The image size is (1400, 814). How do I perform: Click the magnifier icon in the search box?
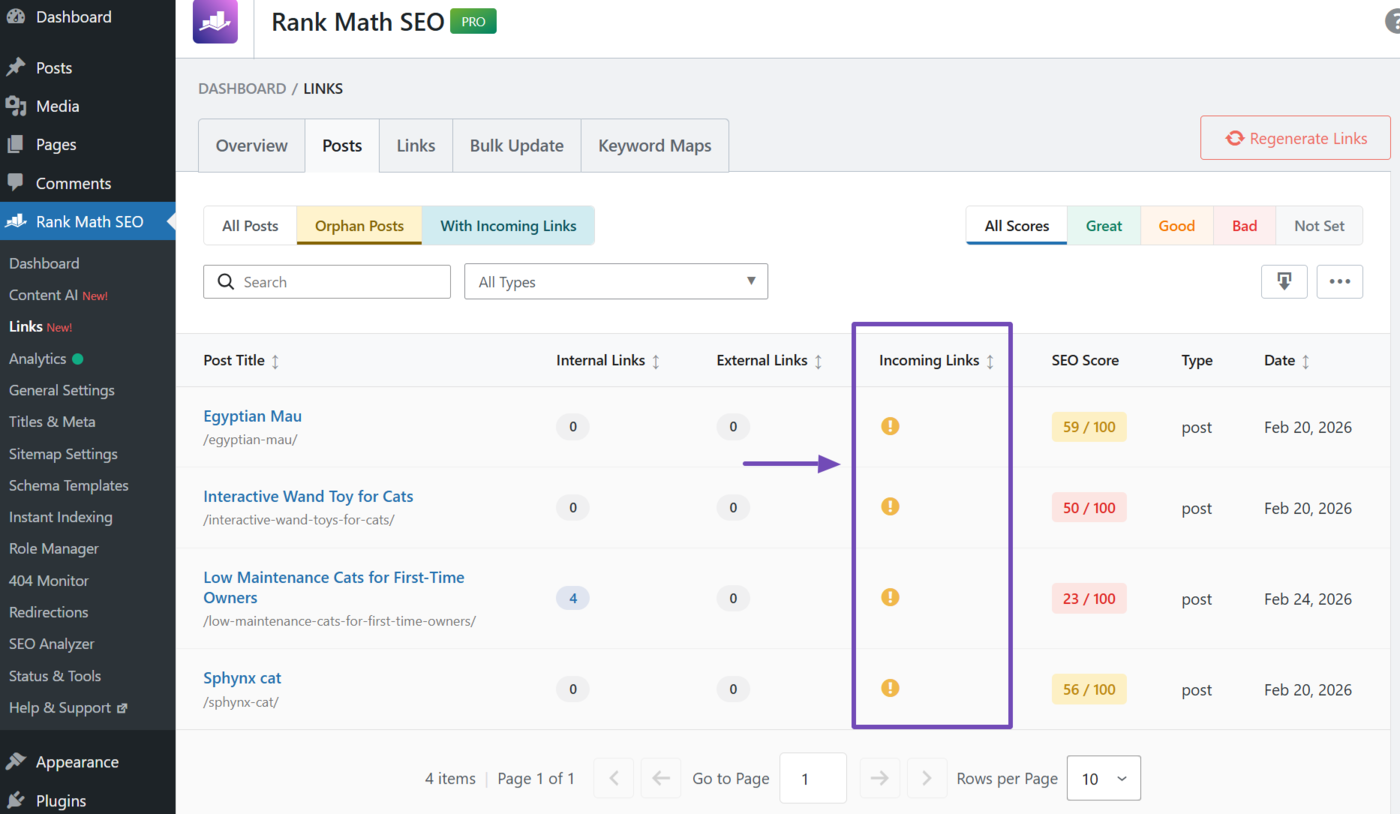point(226,281)
